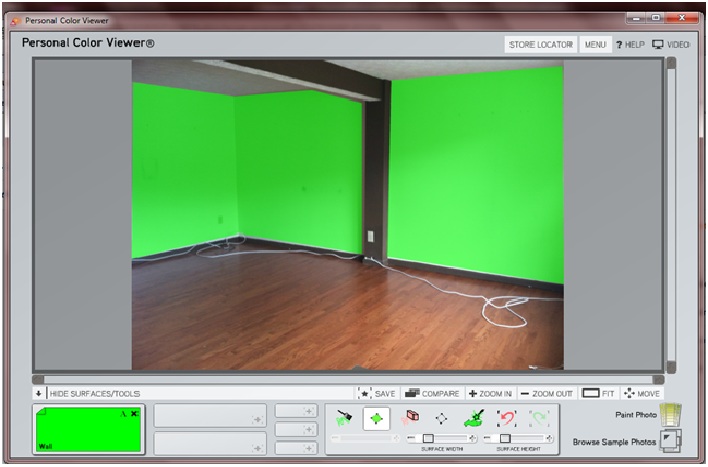Increase surface width with the plus end

pos(473,438)
